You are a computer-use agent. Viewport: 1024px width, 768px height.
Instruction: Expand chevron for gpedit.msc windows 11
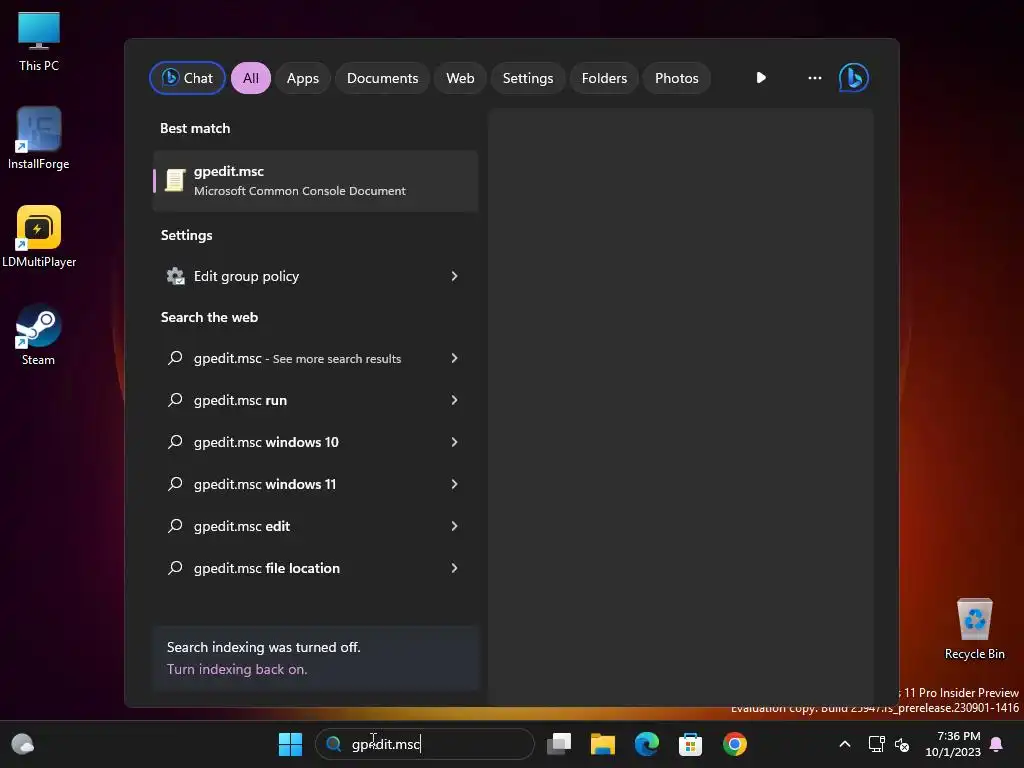click(x=455, y=484)
